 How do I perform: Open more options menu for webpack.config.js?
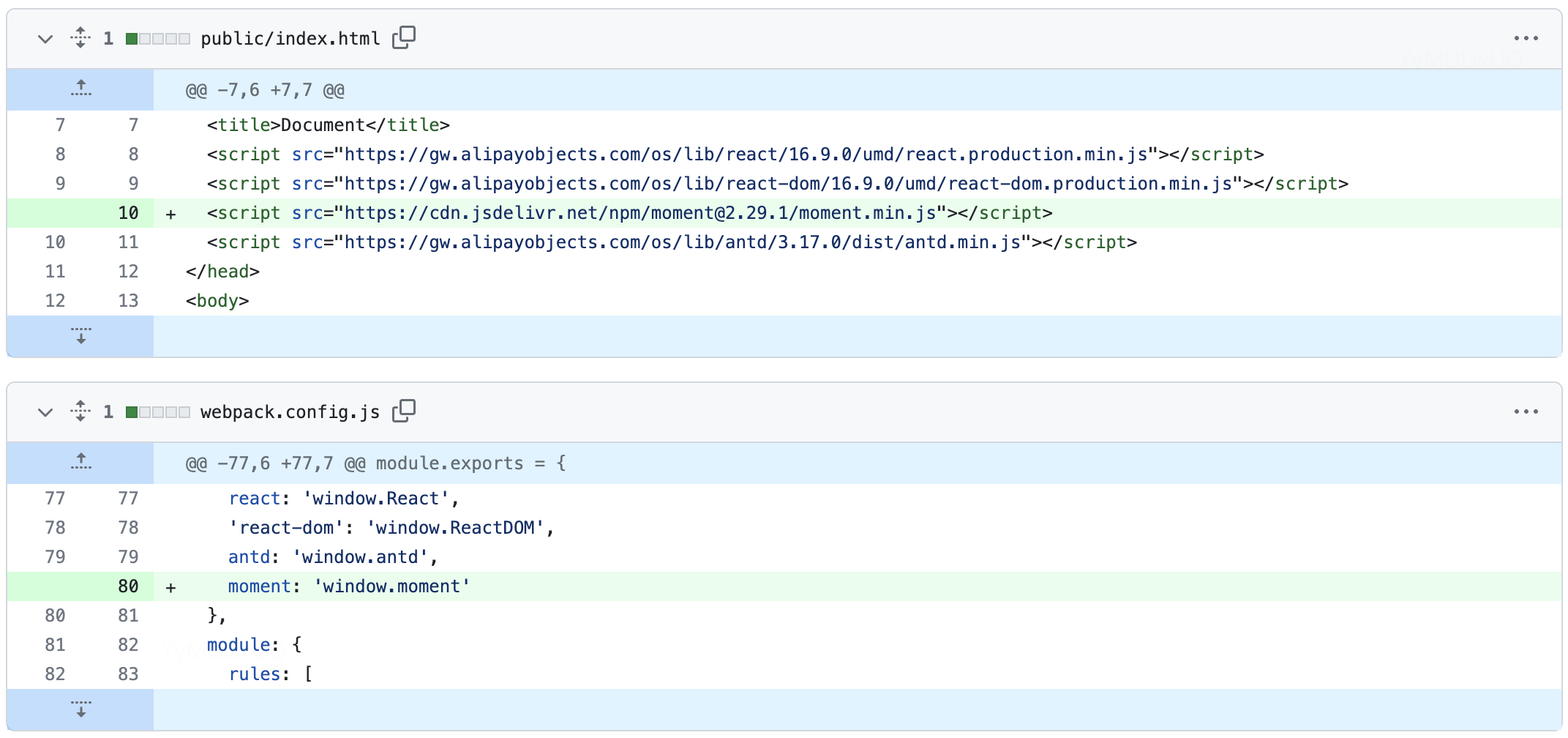coord(1526,411)
